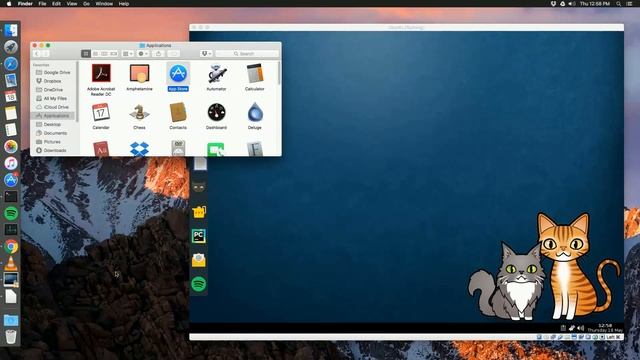Open Google Chrome from the Dock
This screenshot has height=360, width=640.
pyautogui.click(x=11, y=246)
